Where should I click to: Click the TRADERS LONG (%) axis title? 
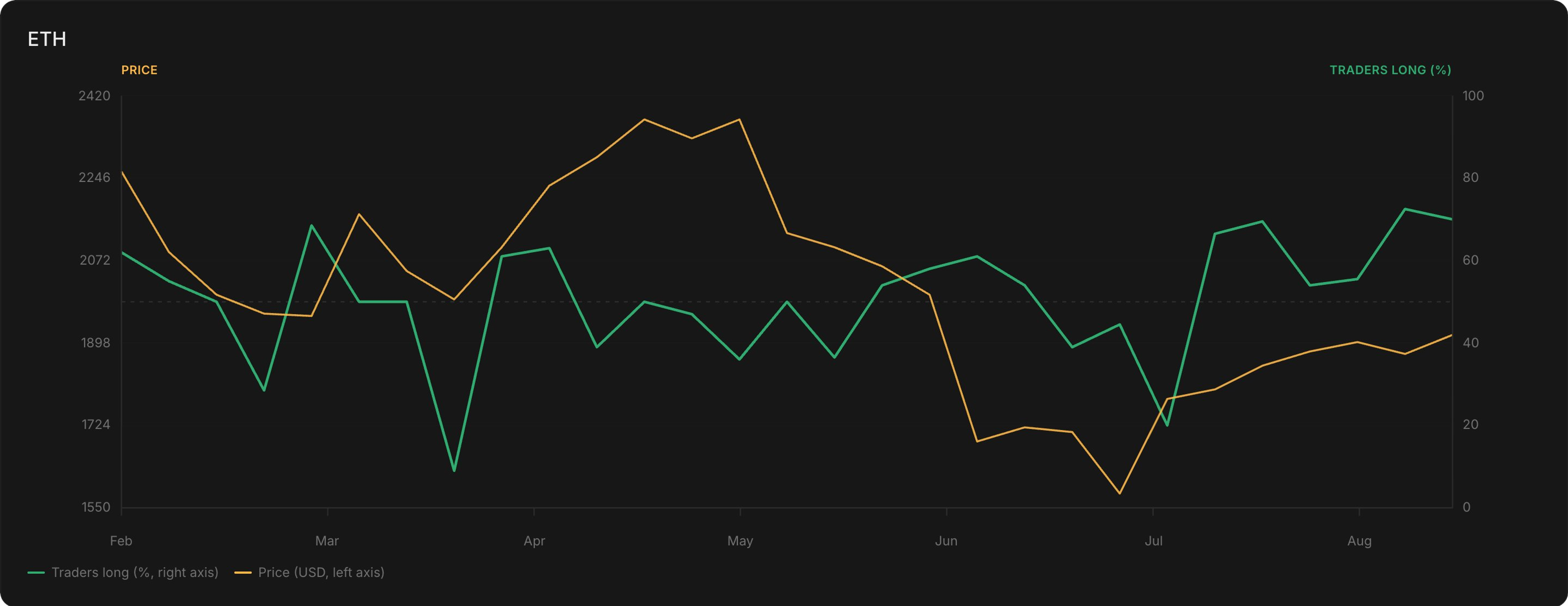click(1390, 70)
